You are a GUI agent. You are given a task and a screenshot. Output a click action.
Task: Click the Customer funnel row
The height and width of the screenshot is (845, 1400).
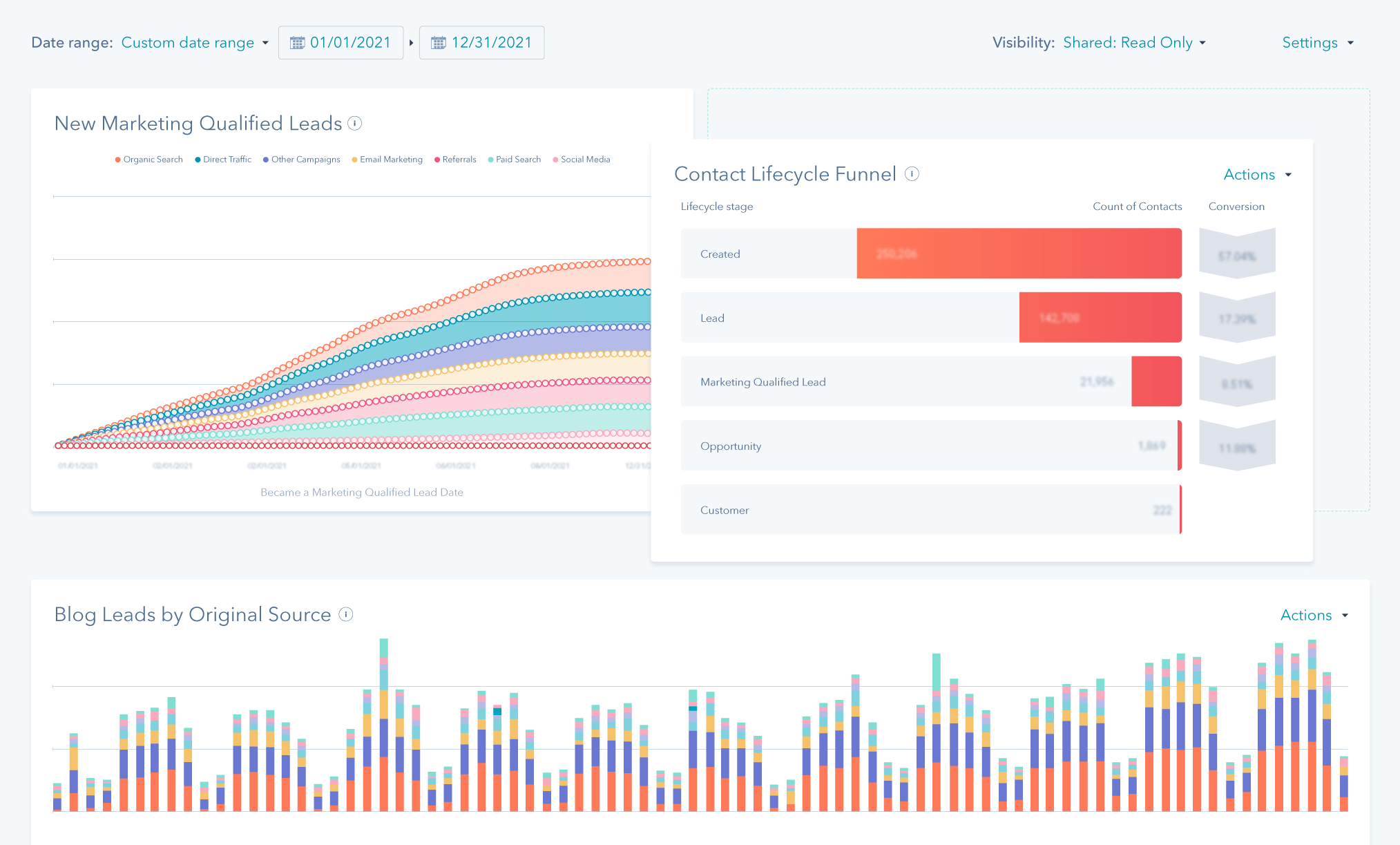[x=931, y=510]
